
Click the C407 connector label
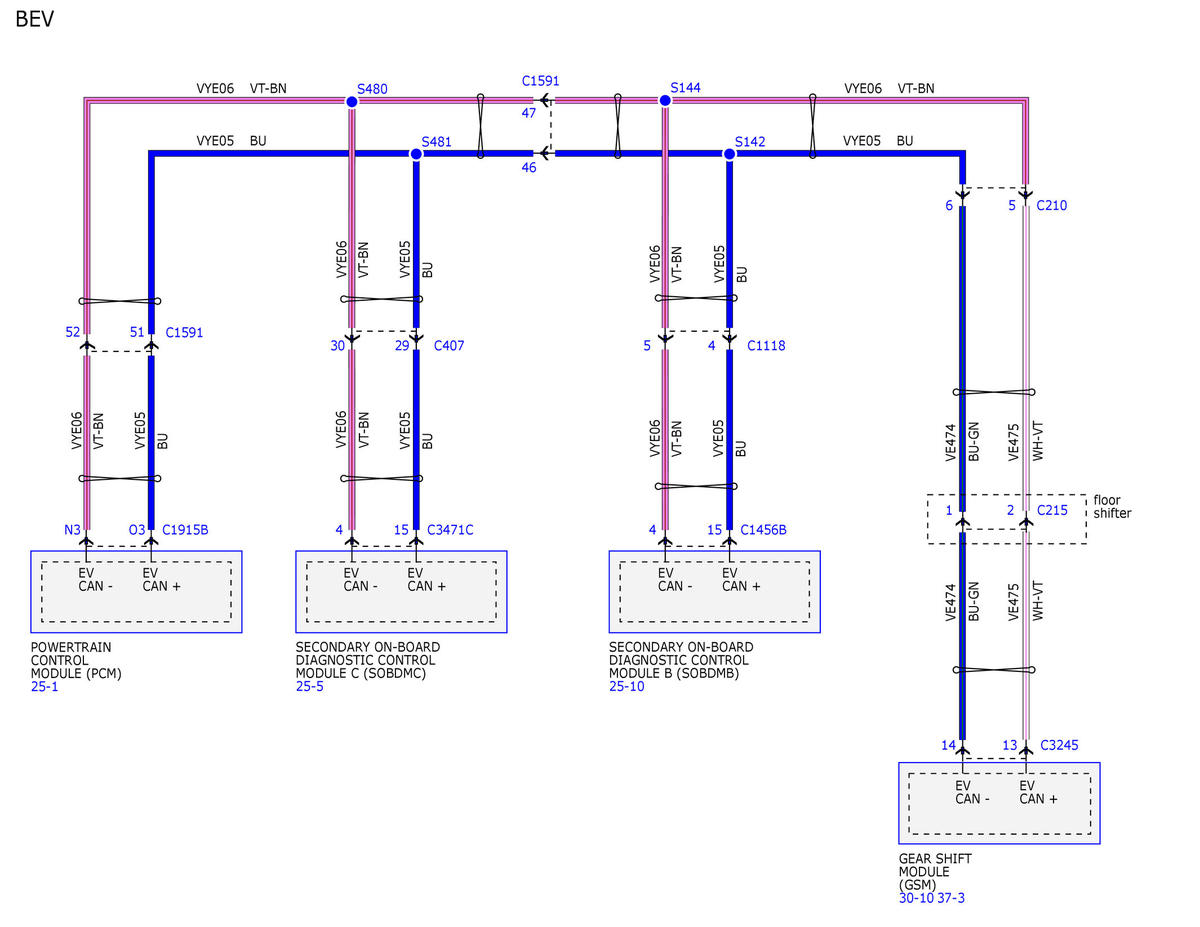tap(449, 346)
